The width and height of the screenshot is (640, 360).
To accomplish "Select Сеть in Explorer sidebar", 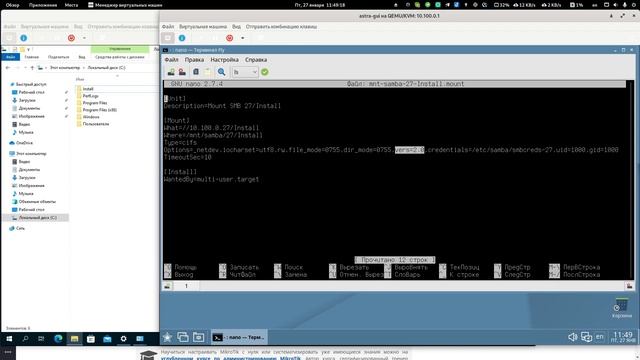I will [x=20, y=228].
